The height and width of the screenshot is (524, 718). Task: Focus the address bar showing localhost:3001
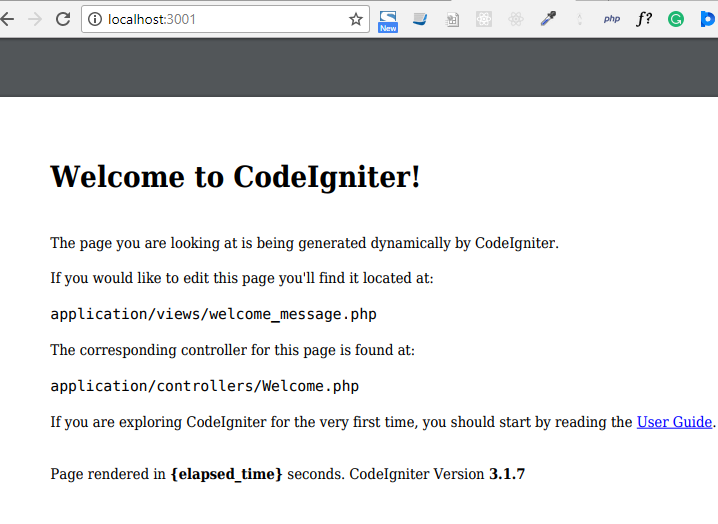pyautogui.click(x=225, y=19)
